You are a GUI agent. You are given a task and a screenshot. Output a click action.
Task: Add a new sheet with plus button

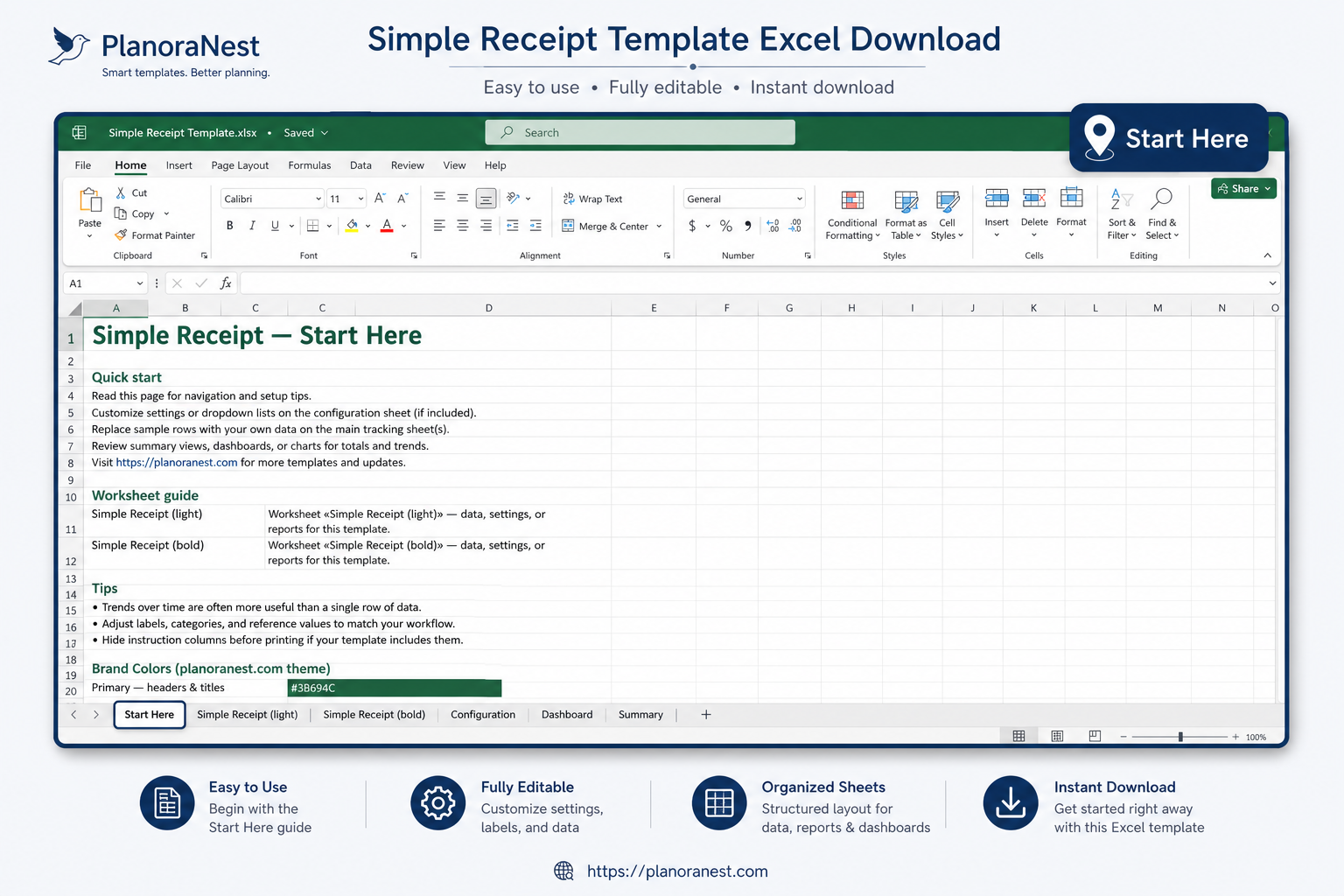706,715
